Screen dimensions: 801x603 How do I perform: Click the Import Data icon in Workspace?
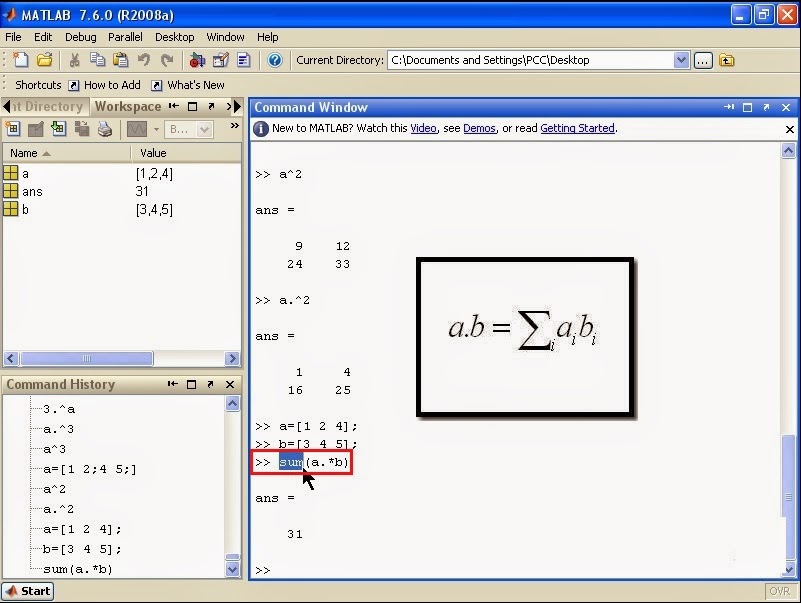(x=56, y=128)
